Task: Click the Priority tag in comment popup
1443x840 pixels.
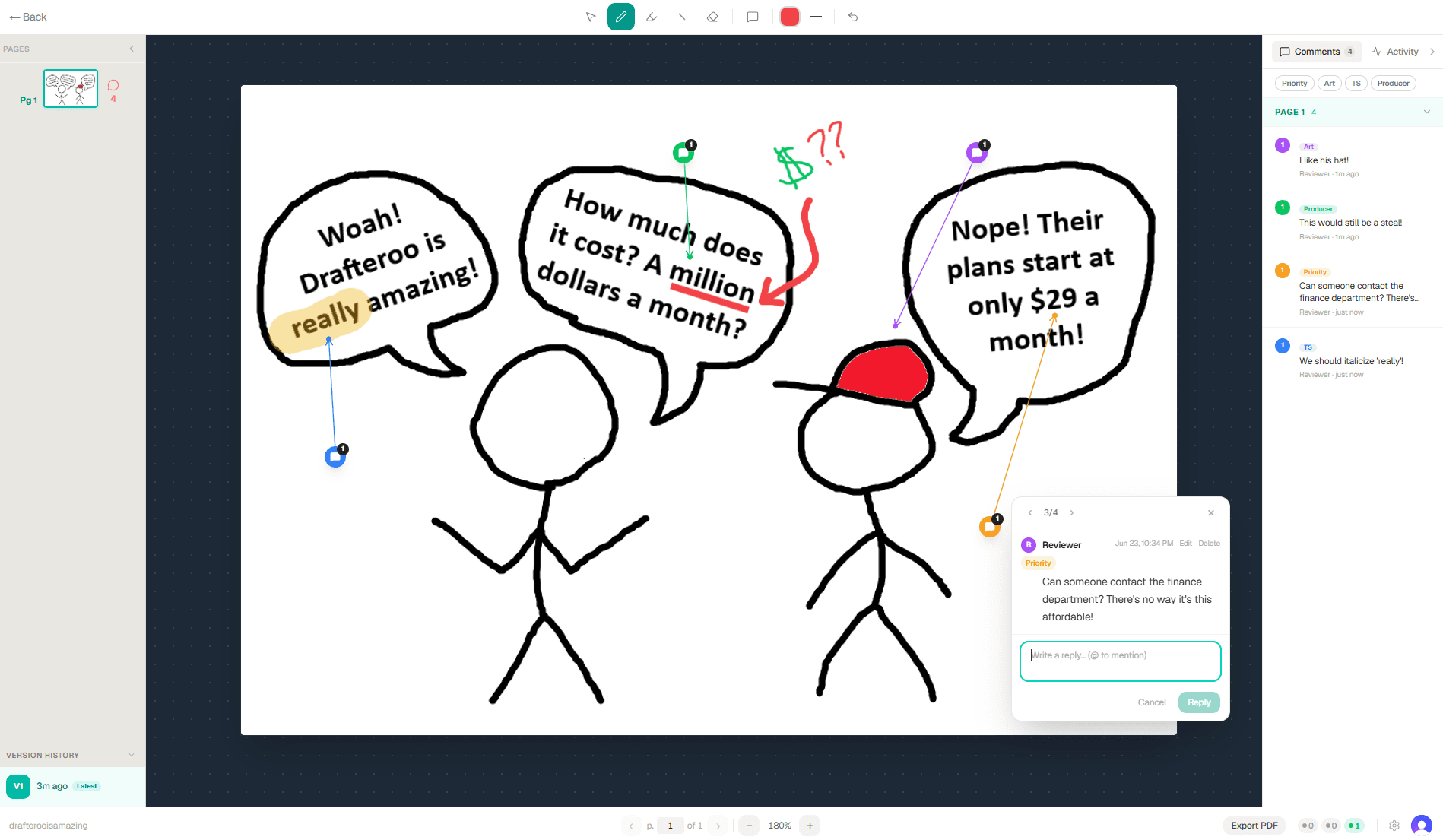Action: tap(1038, 563)
